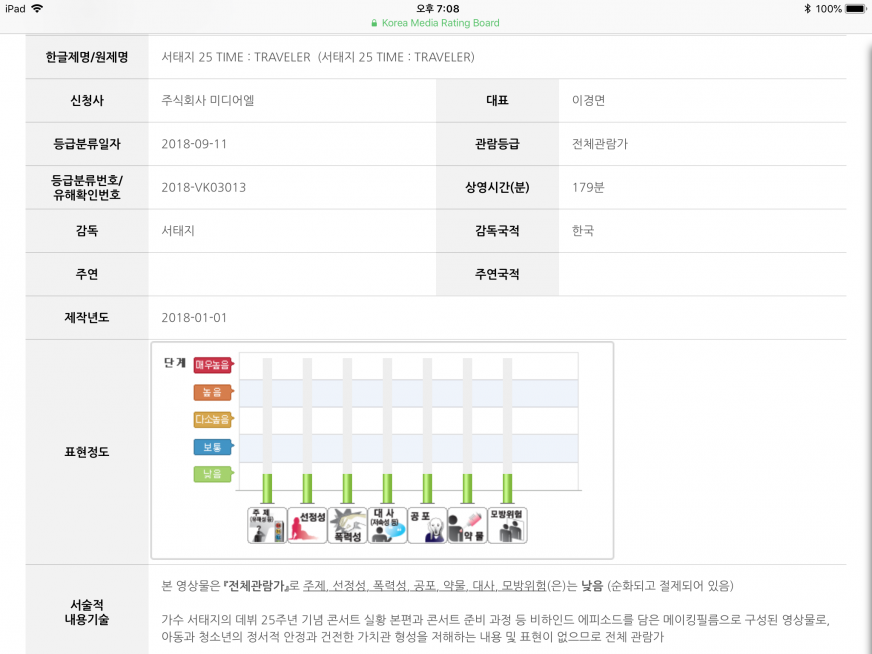Select the 다소높음 level label
This screenshot has width=872, height=654.
pyautogui.click(x=213, y=419)
